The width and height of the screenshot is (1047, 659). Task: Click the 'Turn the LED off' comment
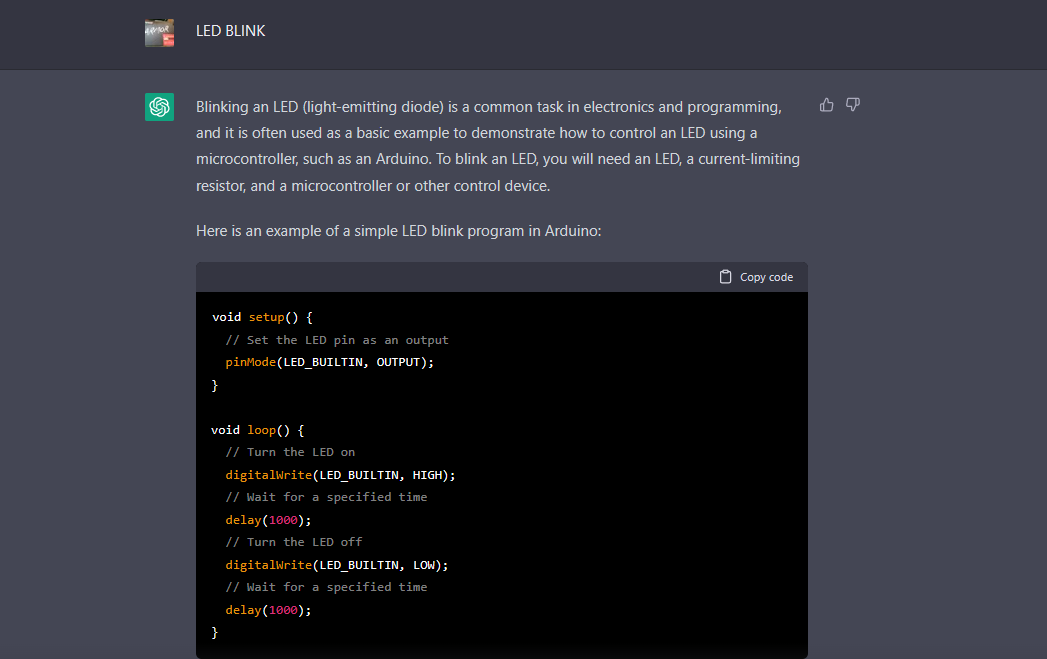click(x=294, y=542)
